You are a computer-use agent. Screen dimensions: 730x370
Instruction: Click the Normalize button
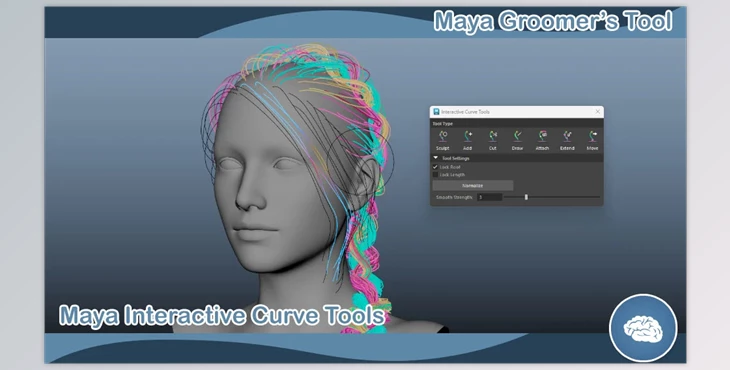(x=473, y=185)
